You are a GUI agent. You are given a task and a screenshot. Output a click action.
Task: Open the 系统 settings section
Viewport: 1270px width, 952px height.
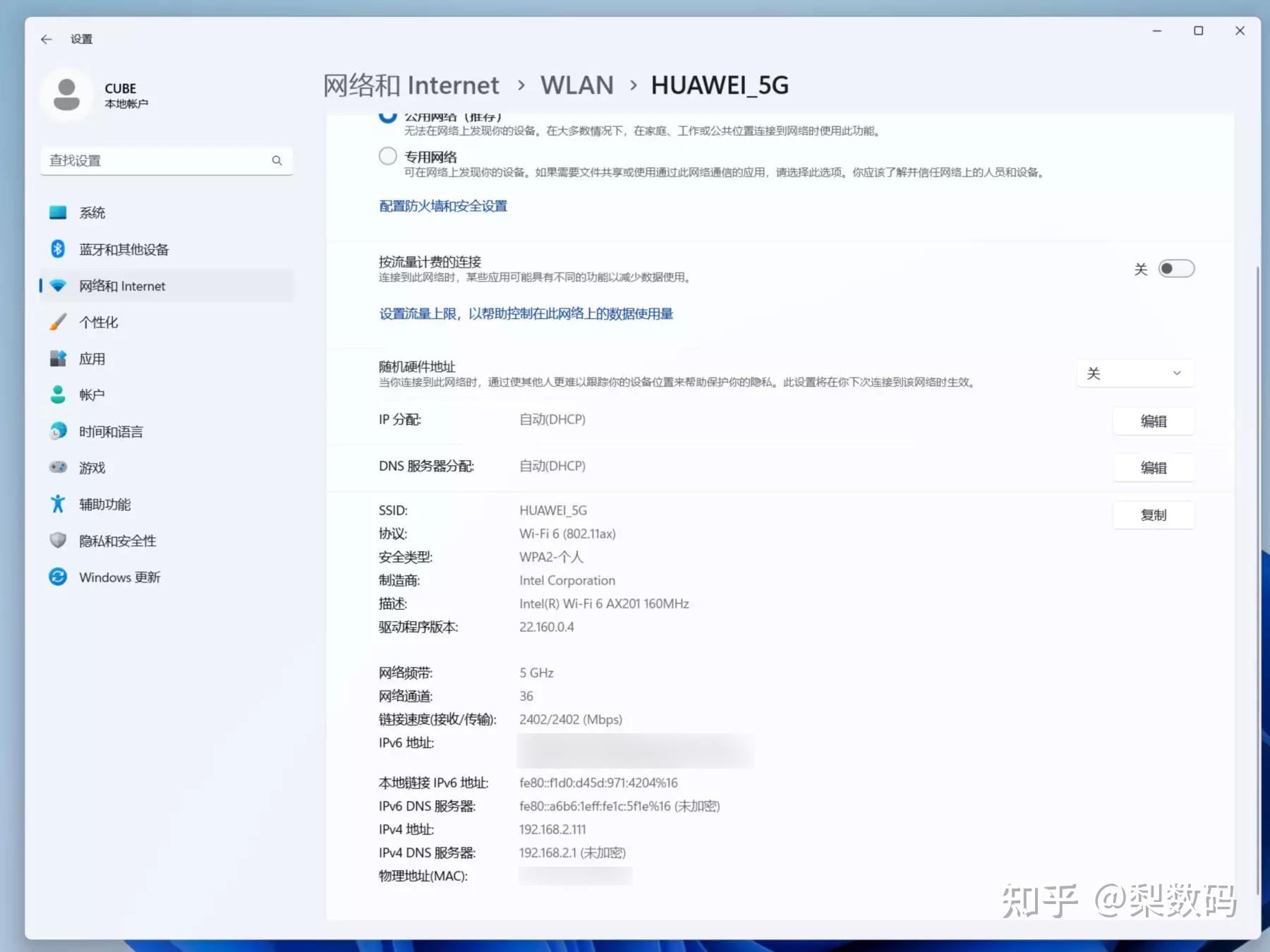click(x=92, y=212)
